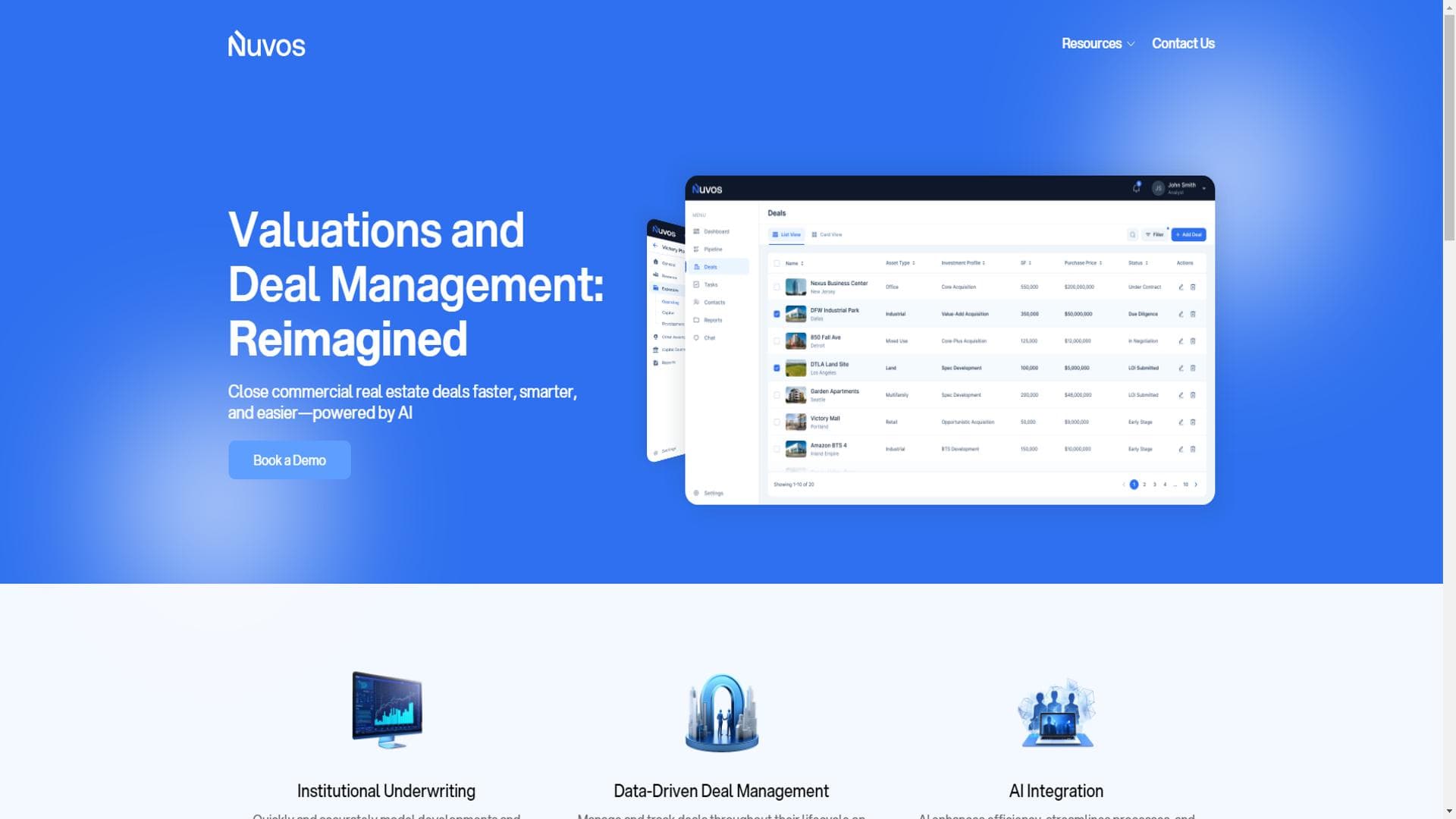
Task: Click the Data-Driven Deal Management arch illustration
Action: pyautogui.click(x=721, y=713)
